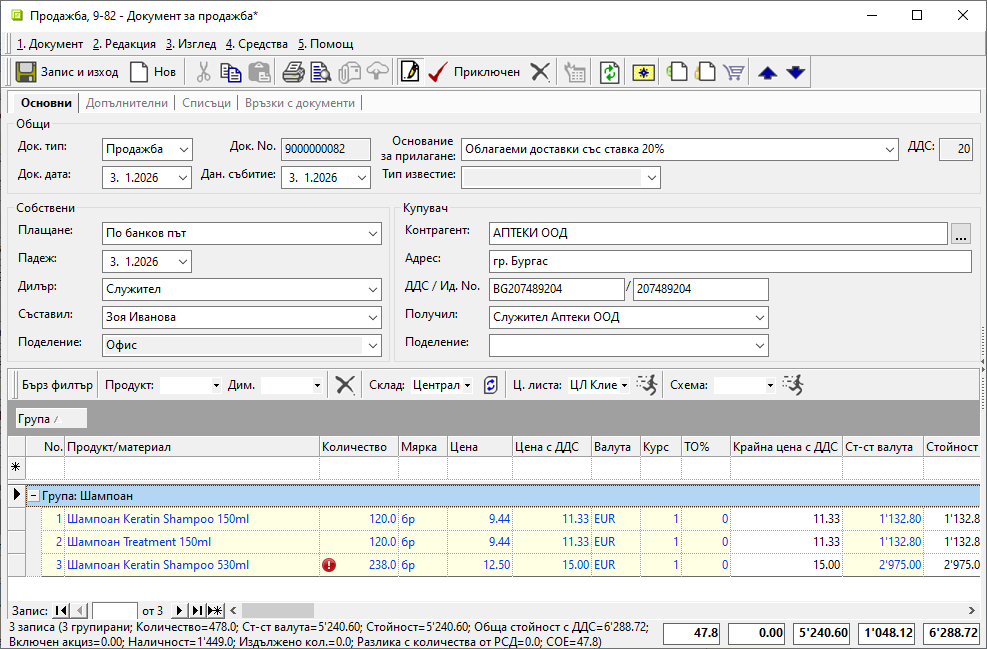Click the blue up arrow icon
Screen dimensions: 987x649
[767, 72]
